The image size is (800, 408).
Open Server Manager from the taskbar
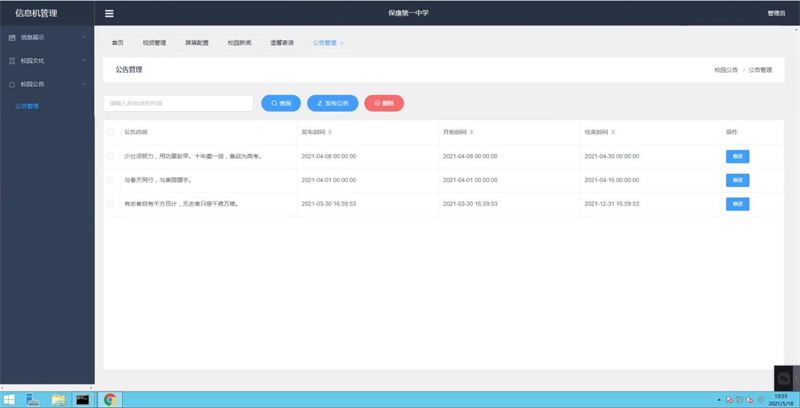33,400
